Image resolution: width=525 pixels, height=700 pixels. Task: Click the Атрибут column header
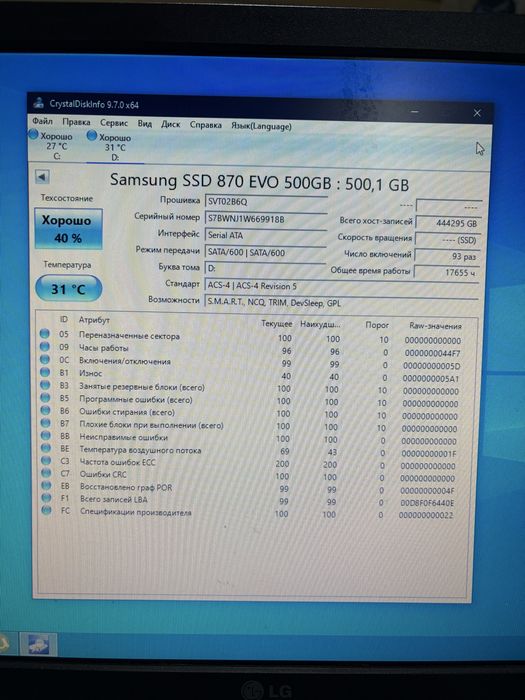[94, 320]
